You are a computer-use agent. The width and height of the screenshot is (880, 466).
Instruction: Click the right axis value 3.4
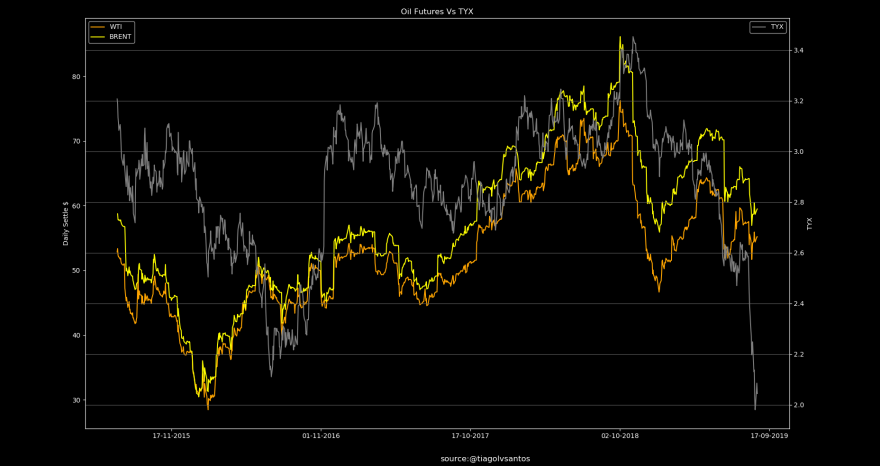(798, 51)
